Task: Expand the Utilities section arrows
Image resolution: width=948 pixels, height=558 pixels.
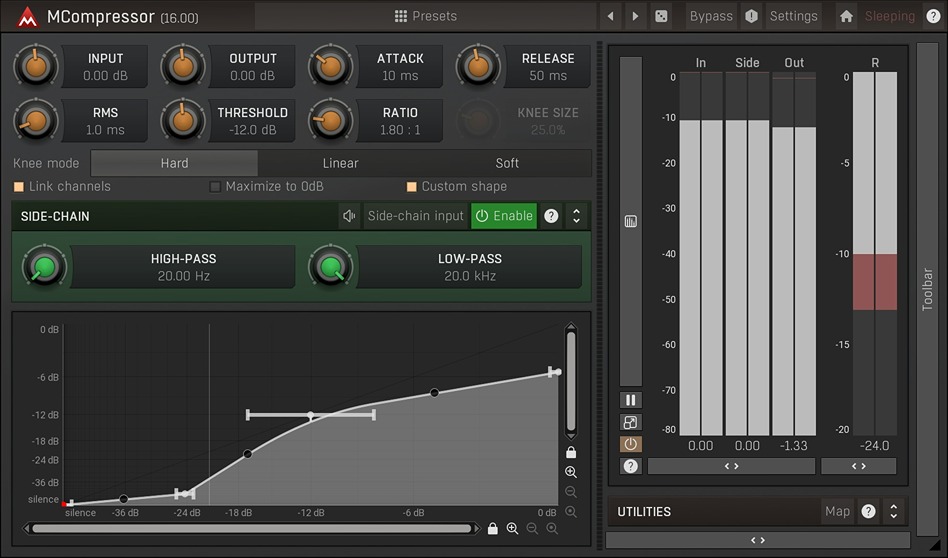Action: (x=893, y=512)
